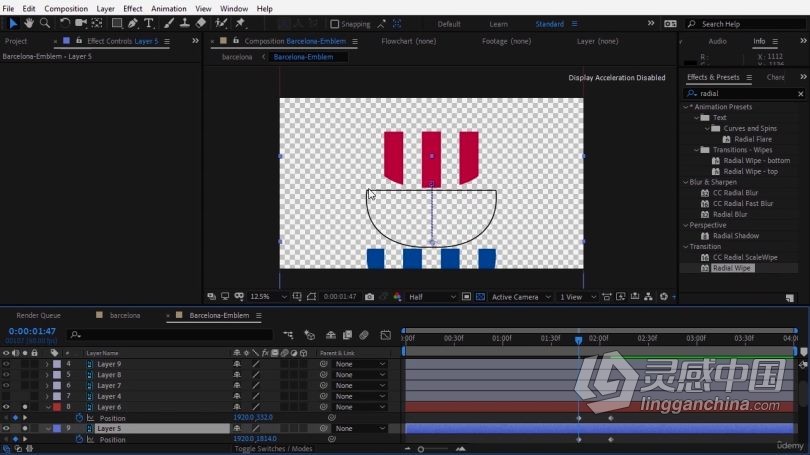Toggle transparency grid in viewer

(x=480, y=297)
